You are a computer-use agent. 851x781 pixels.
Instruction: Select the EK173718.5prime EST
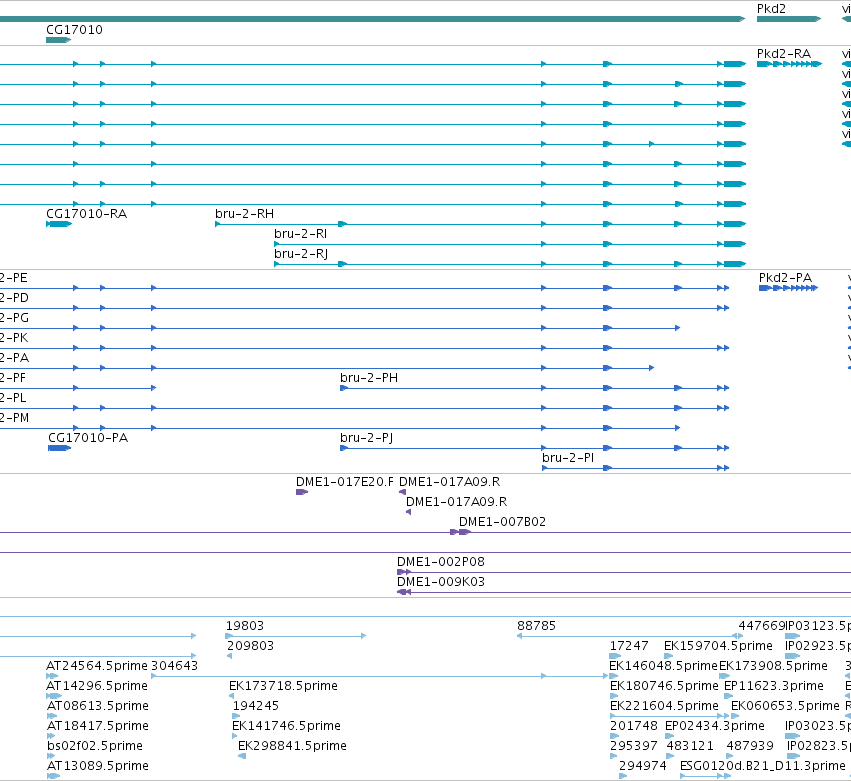click(232, 696)
